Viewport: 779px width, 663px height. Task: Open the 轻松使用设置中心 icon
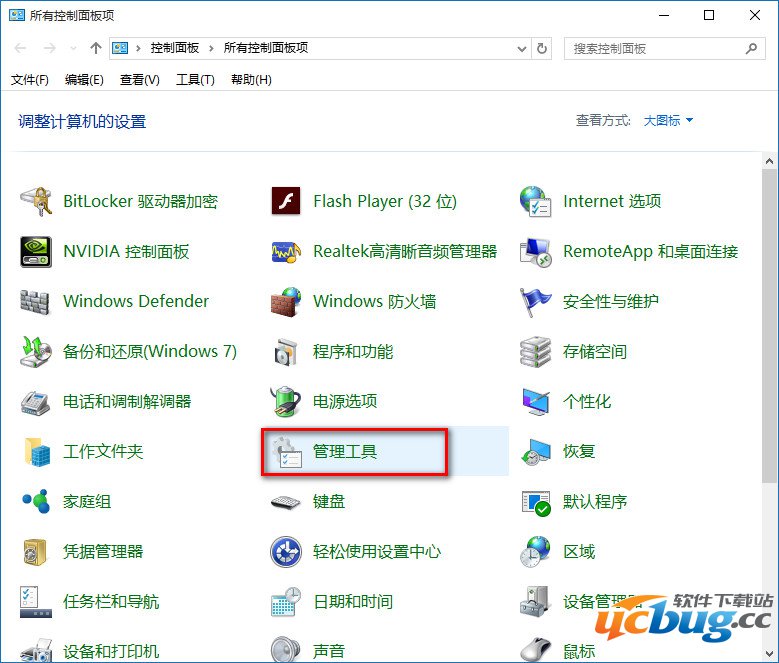286,551
